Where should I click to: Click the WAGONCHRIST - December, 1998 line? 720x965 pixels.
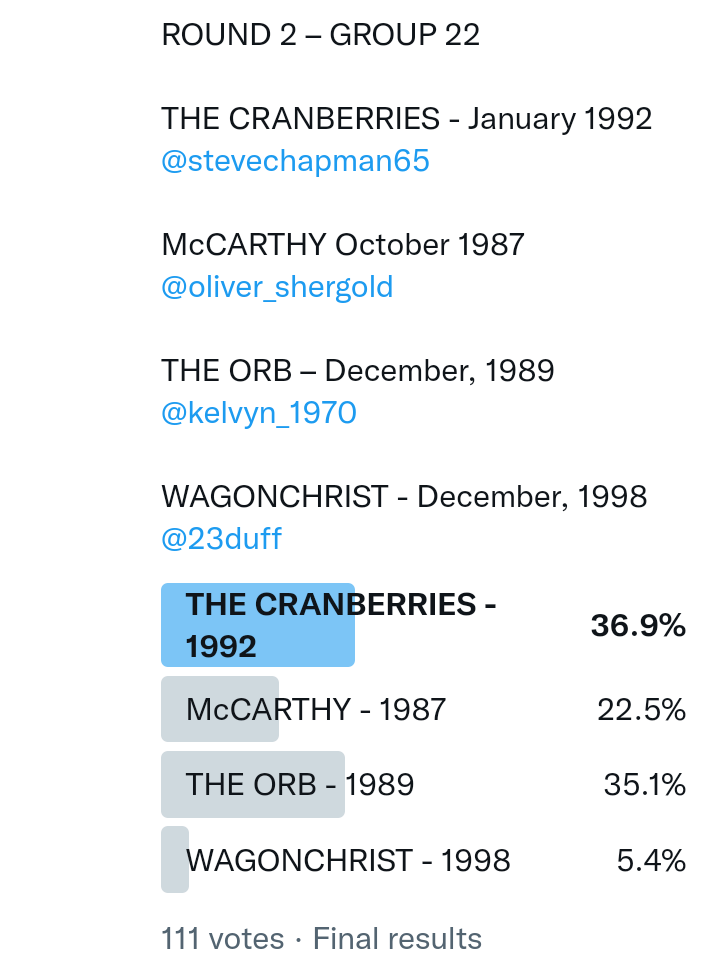(x=404, y=497)
